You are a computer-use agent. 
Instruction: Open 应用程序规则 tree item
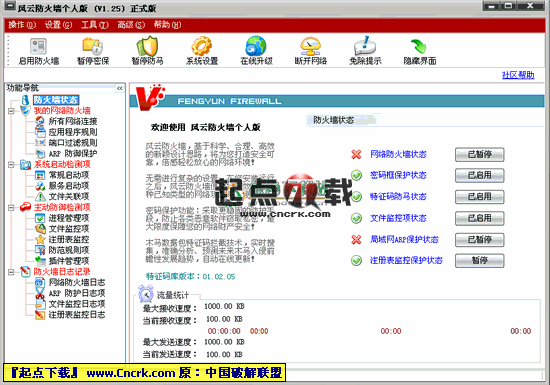[73, 132]
